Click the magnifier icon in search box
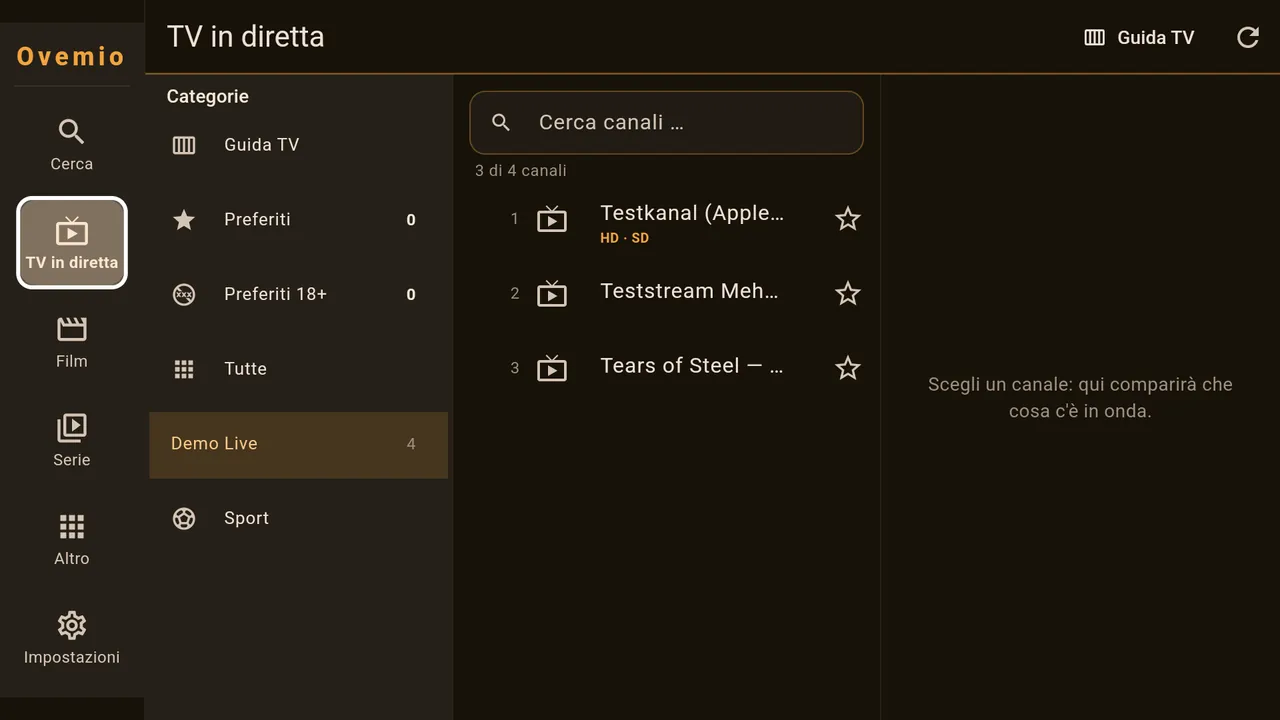This screenshot has width=1280, height=720. click(x=501, y=123)
